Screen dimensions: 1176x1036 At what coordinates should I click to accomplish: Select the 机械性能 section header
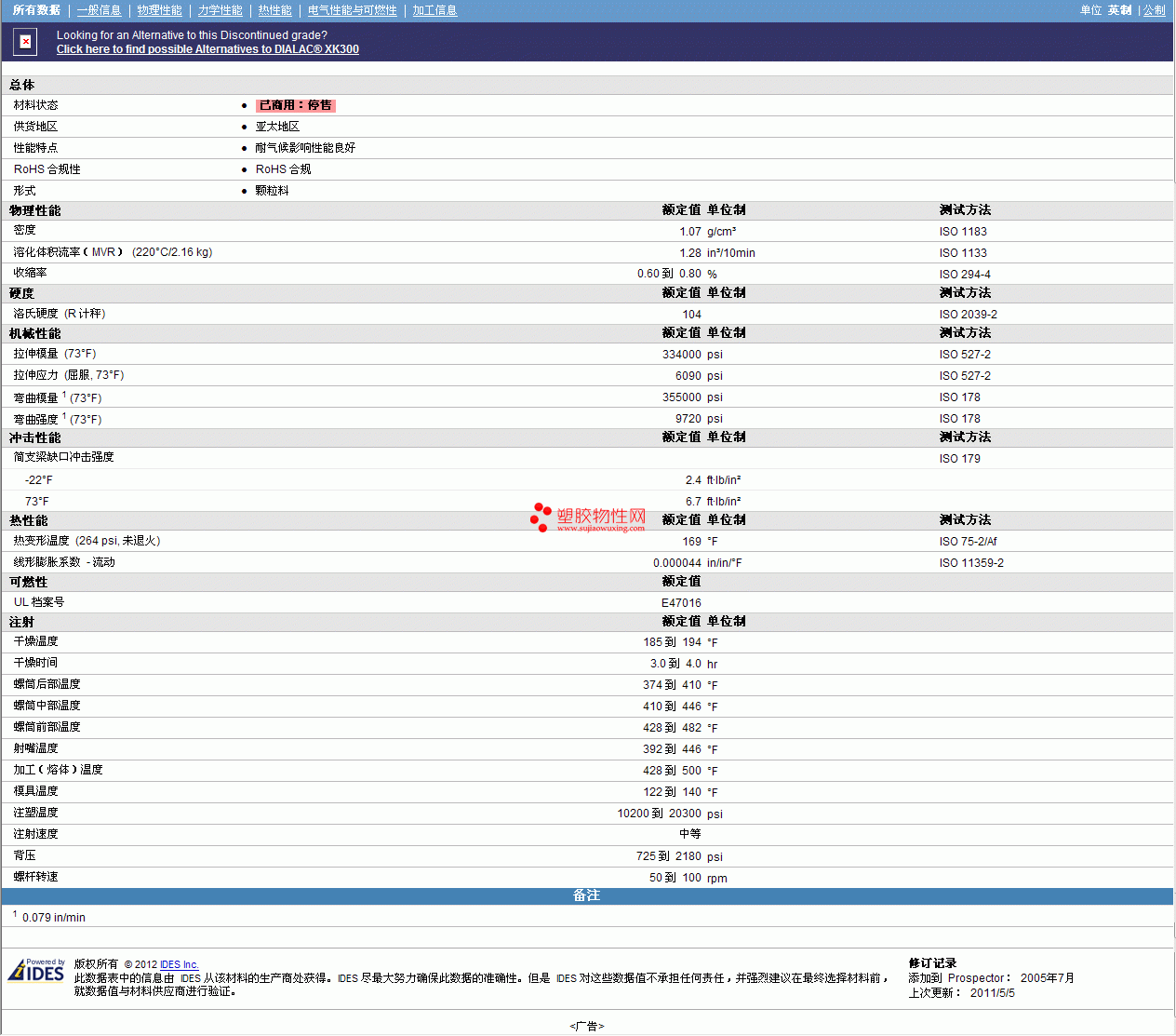pyautogui.click(x=34, y=333)
